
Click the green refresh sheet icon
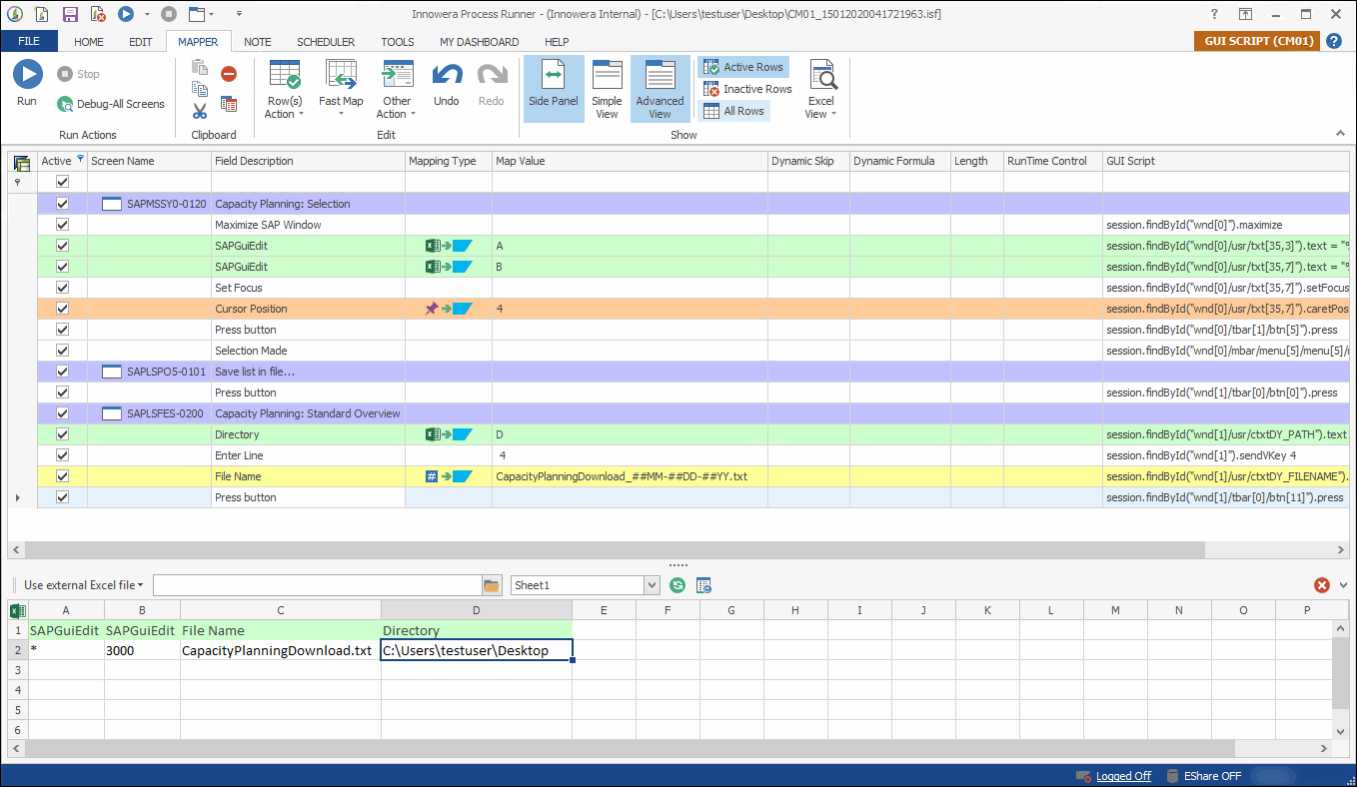[677, 585]
